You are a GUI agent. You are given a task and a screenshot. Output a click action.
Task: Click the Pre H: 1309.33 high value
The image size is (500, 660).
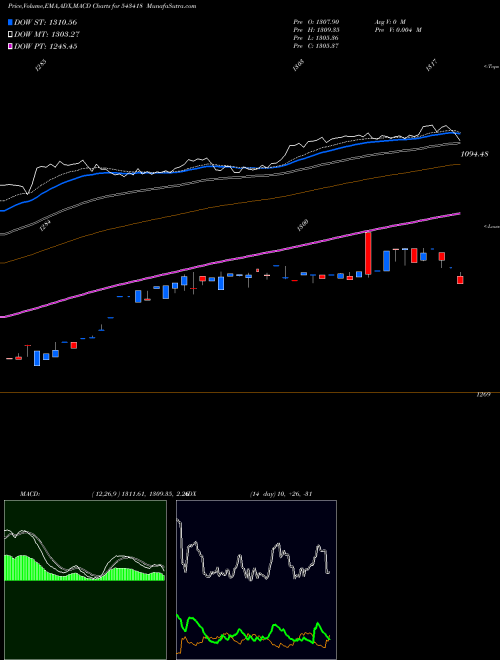coord(316,30)
